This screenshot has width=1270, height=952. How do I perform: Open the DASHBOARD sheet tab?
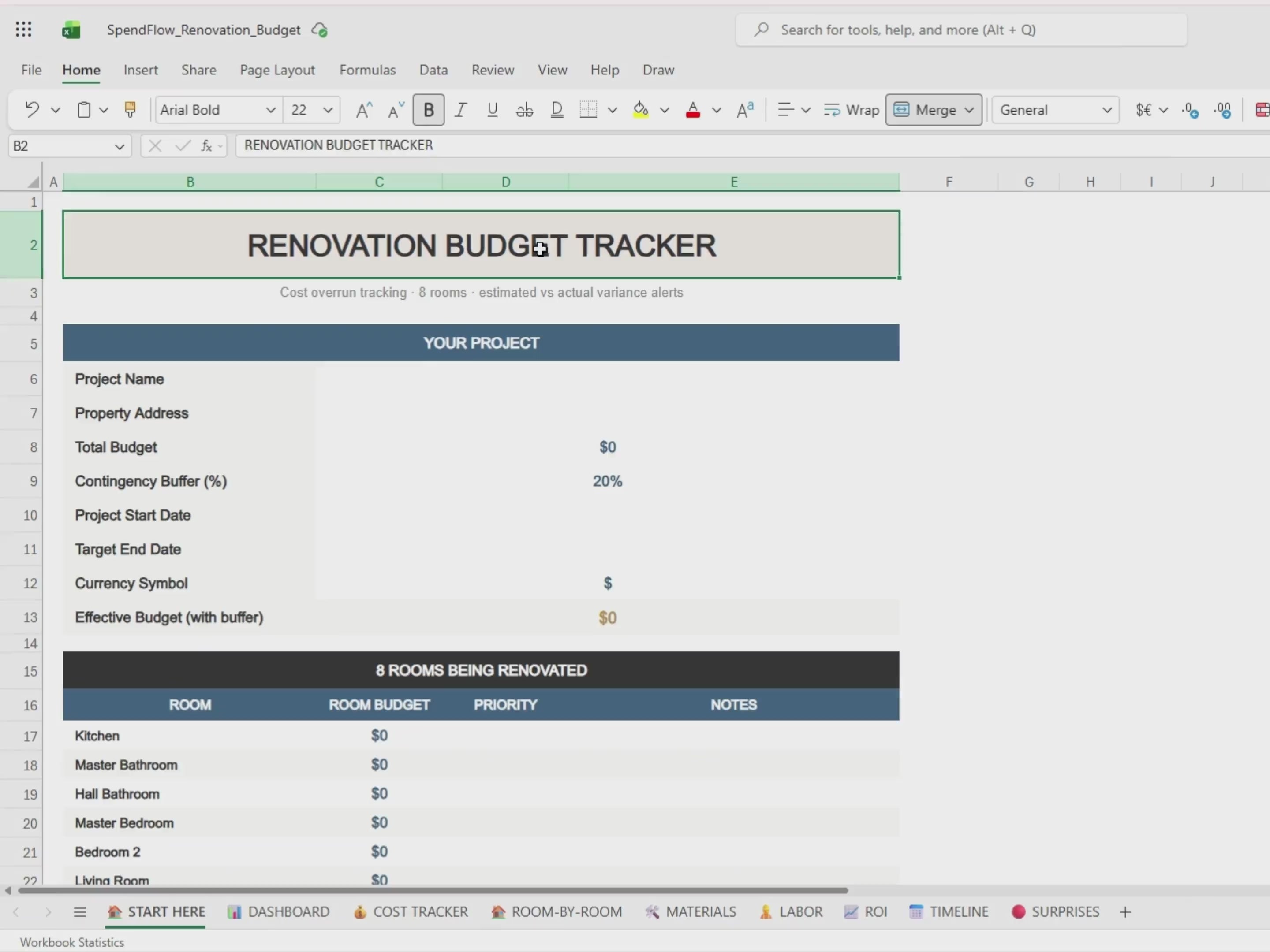[278, 912]
